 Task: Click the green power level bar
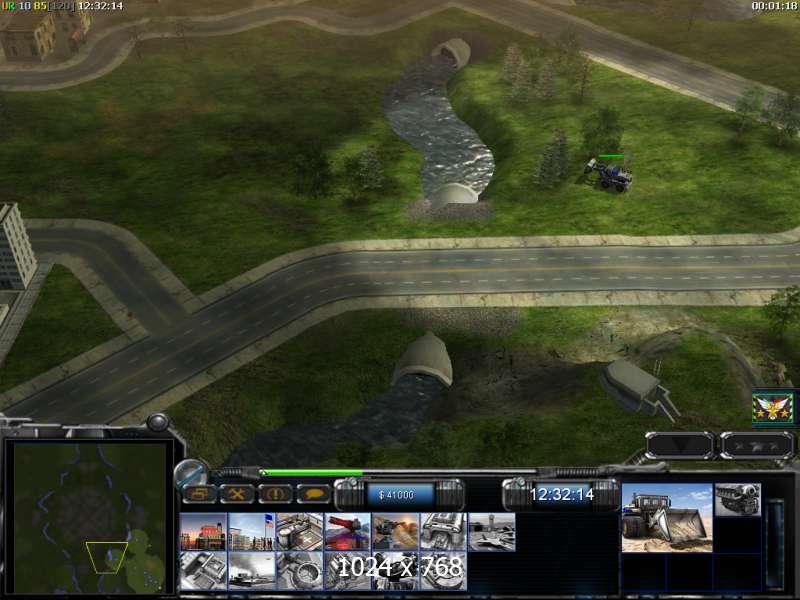[x=311, y=473]
